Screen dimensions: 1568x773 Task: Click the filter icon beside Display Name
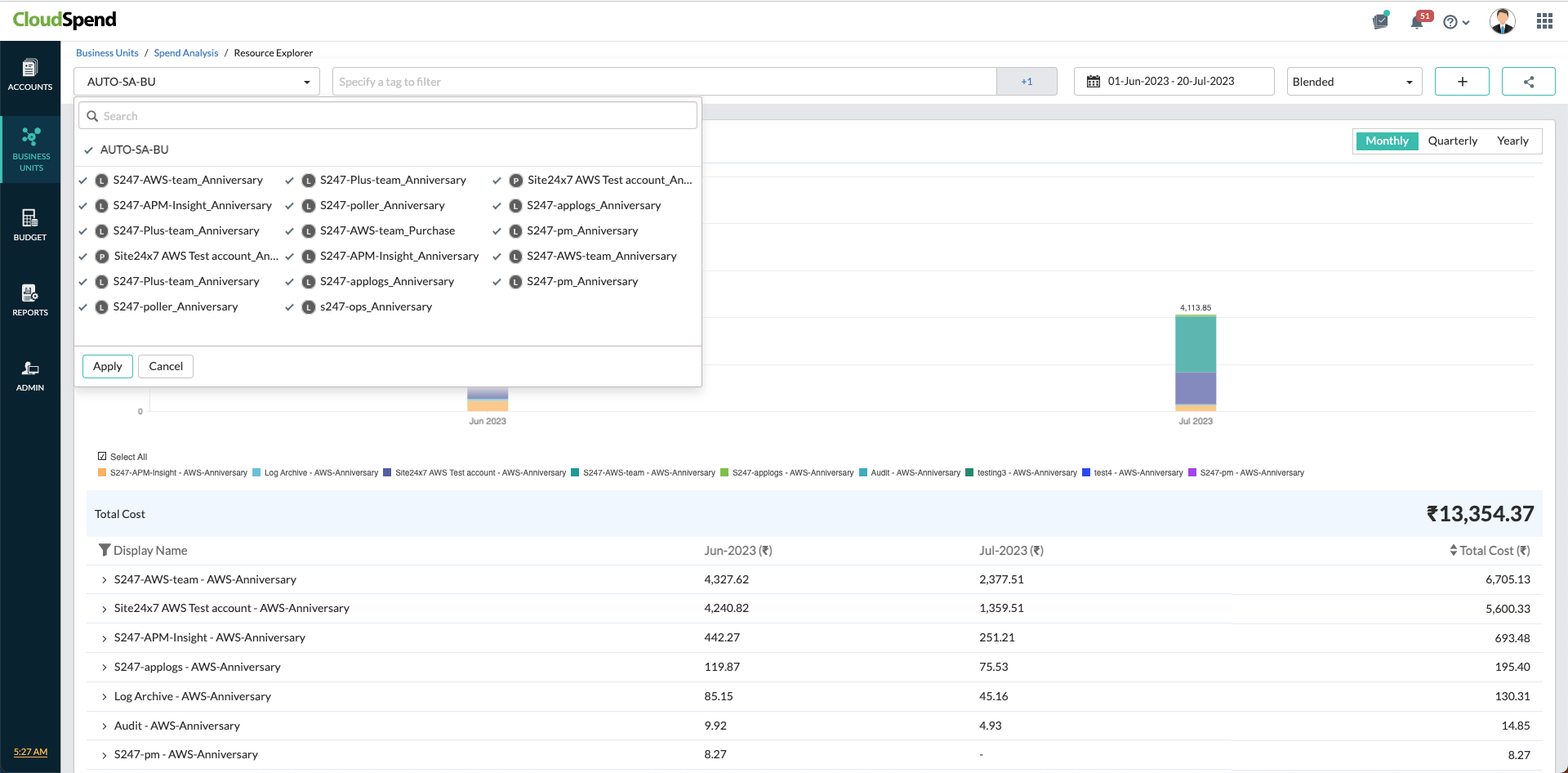tap(105, 551)
